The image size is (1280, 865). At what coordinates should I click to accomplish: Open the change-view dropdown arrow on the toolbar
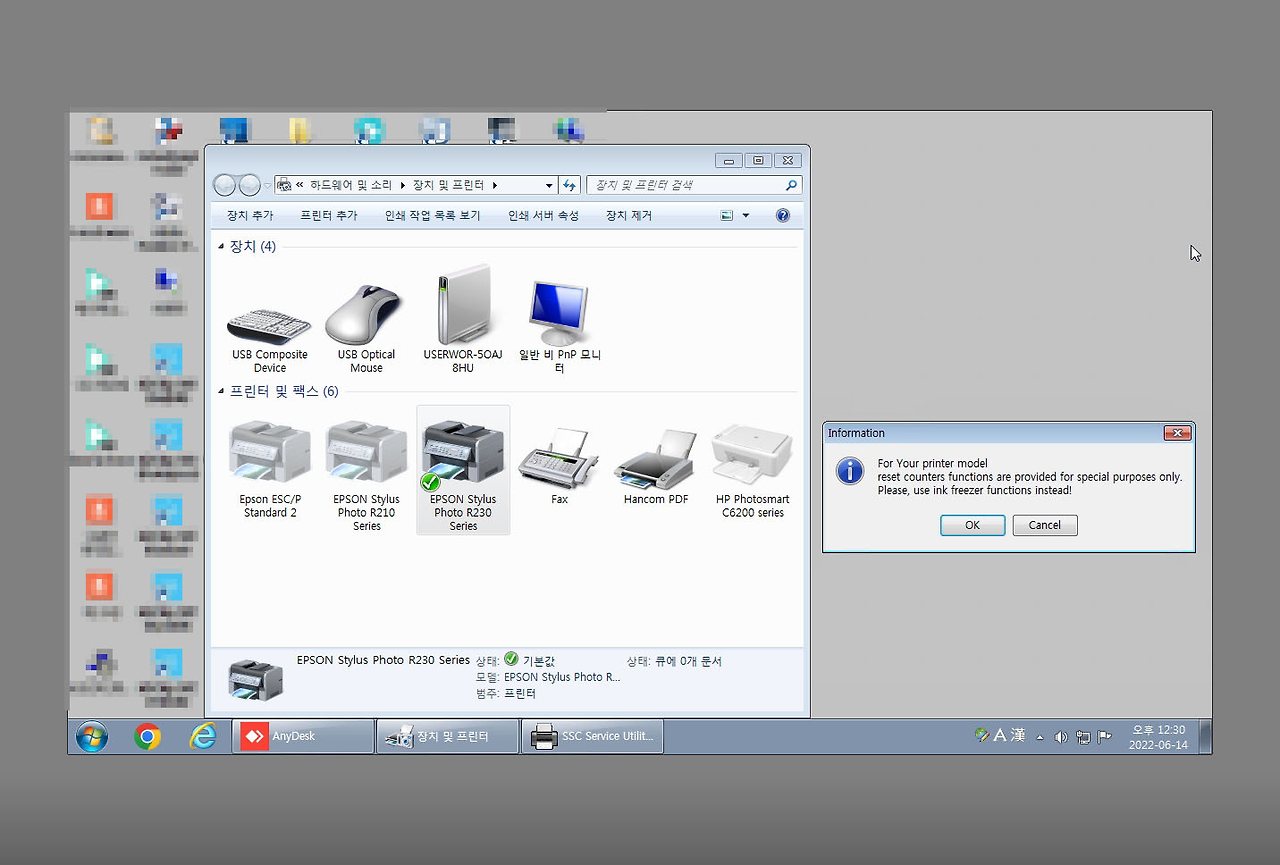tap(746, 214)
